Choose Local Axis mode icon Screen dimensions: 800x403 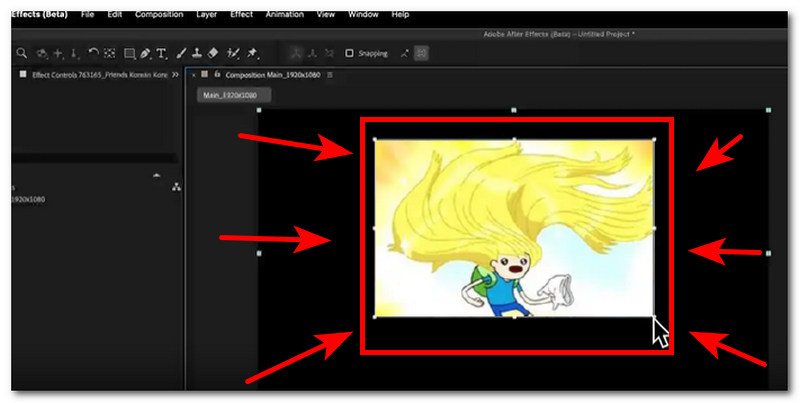296,53
